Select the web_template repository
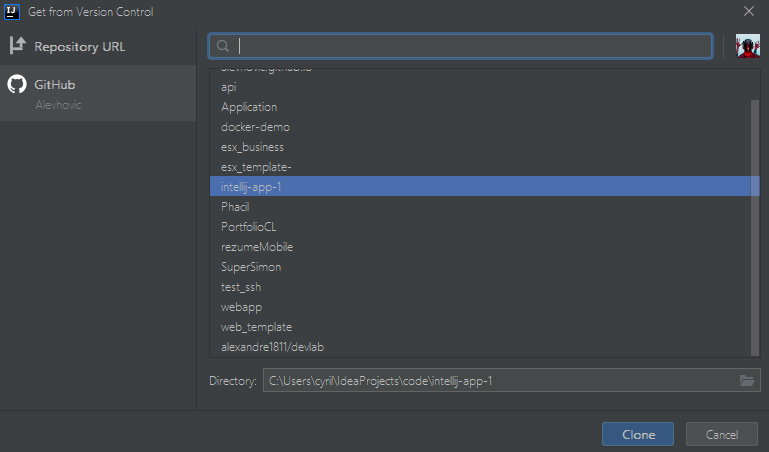 click(485, 327)
